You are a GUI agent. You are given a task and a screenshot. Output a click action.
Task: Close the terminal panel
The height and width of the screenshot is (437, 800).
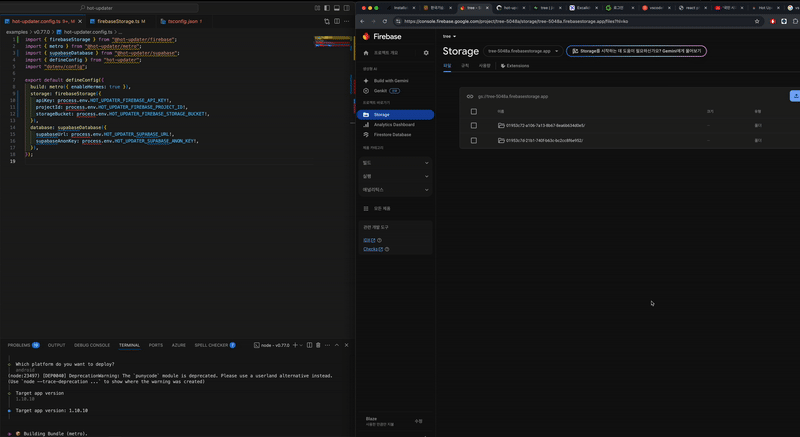click(x=346, y=345)
